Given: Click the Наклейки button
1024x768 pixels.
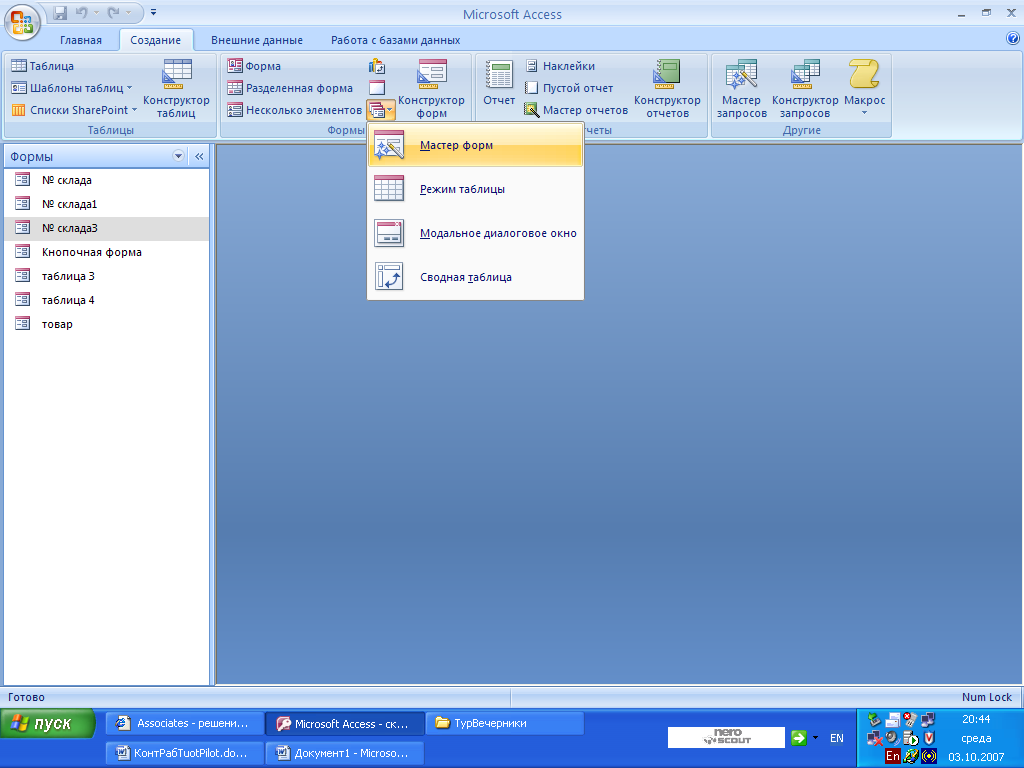Looking at the screenshot, I should [560, 66].
